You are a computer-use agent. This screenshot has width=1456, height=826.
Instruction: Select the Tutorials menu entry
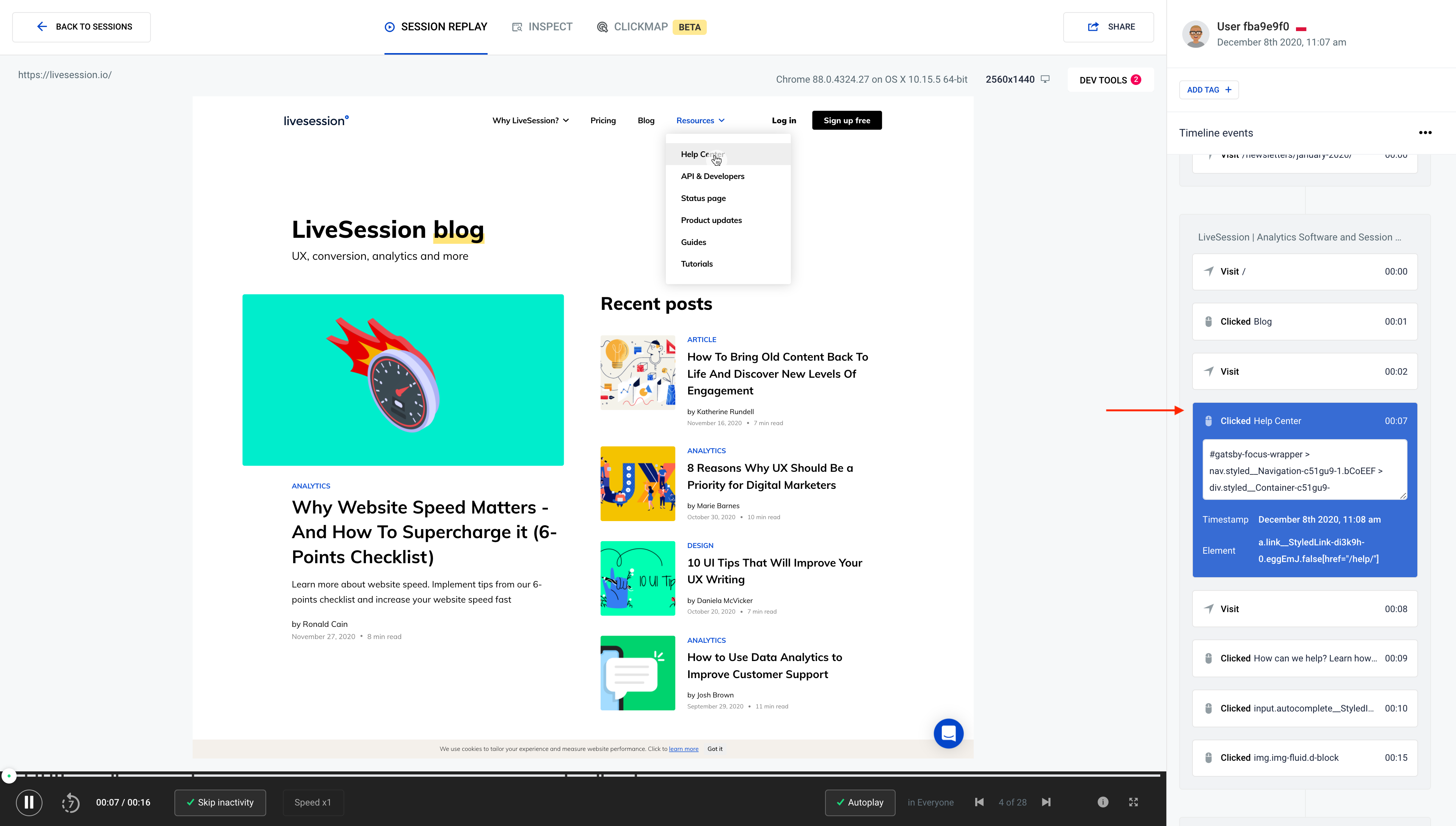(696, 263)
